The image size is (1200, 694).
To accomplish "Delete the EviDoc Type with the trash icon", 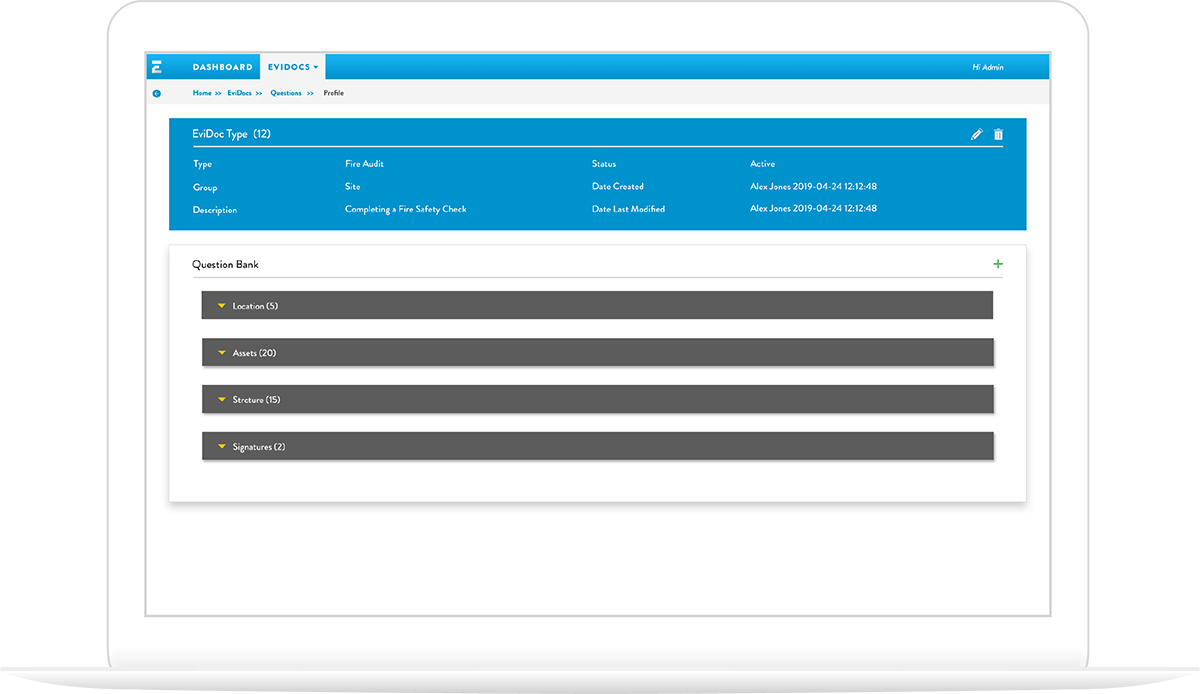I will pos(998,133).
